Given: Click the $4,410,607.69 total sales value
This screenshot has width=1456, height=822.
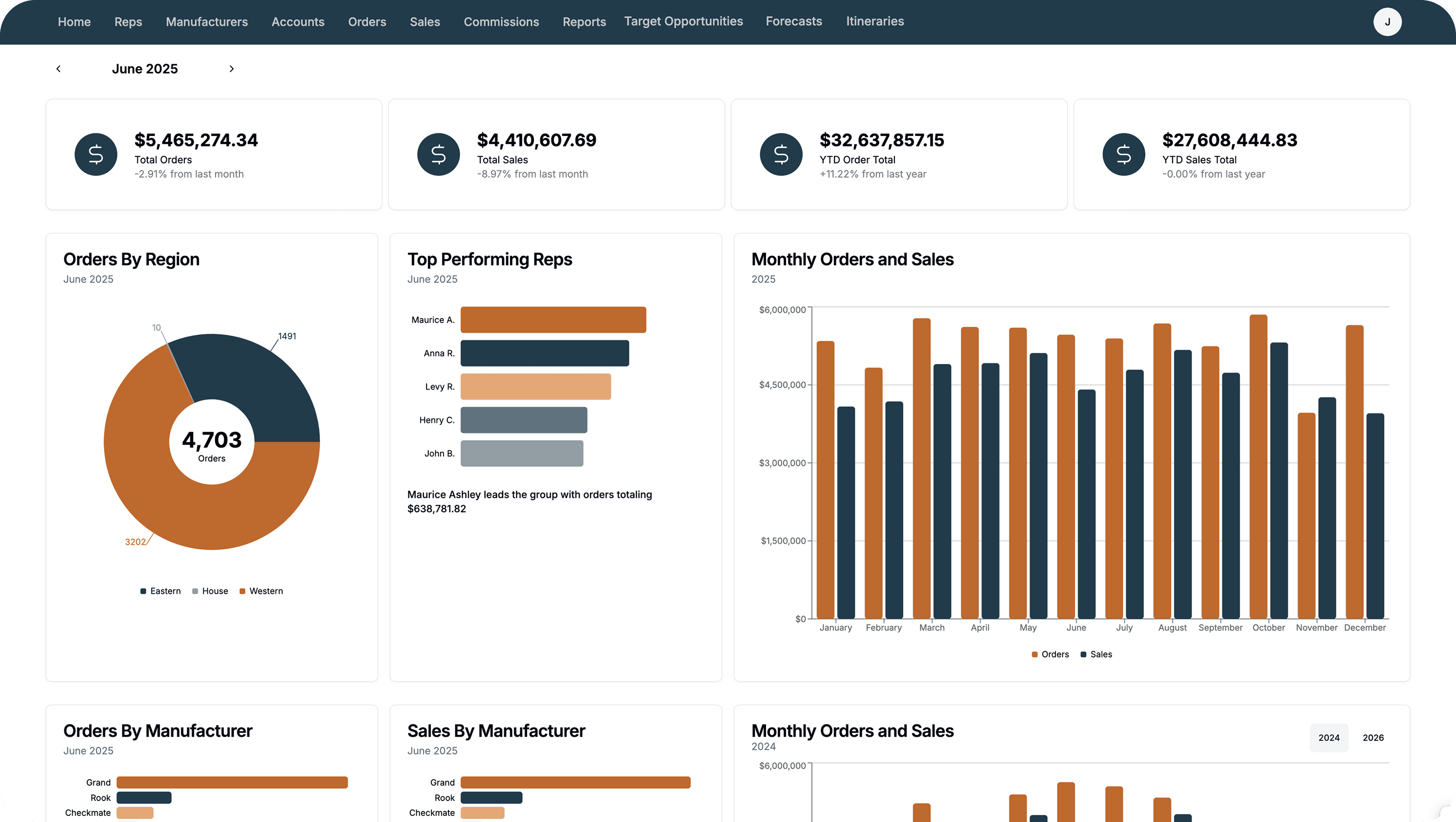Looking at the screenshot, I should (x=537, y=140).
